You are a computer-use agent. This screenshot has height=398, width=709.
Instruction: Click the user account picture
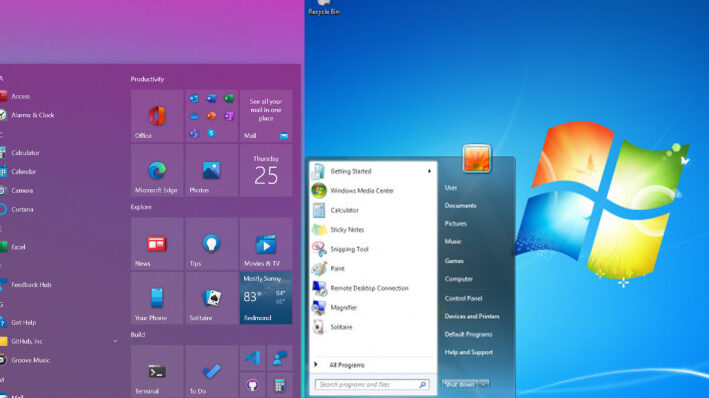tap(477, 158)
